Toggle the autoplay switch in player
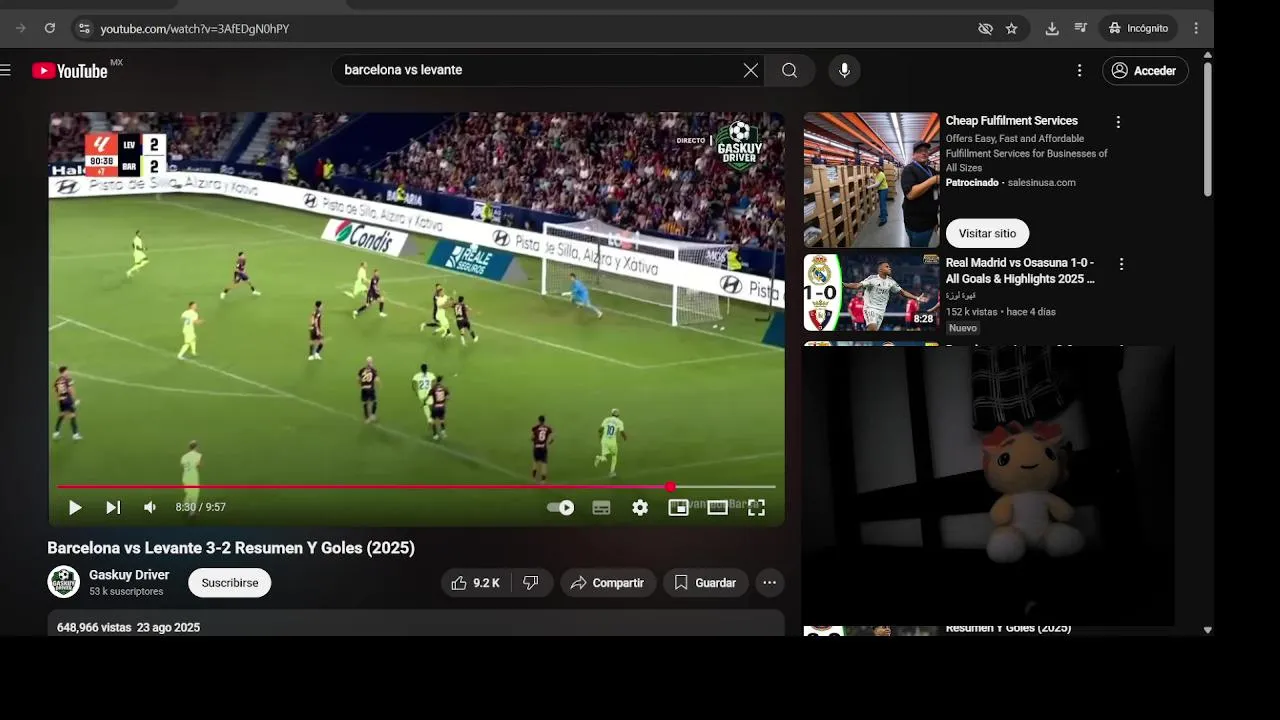 coord(561,508)
